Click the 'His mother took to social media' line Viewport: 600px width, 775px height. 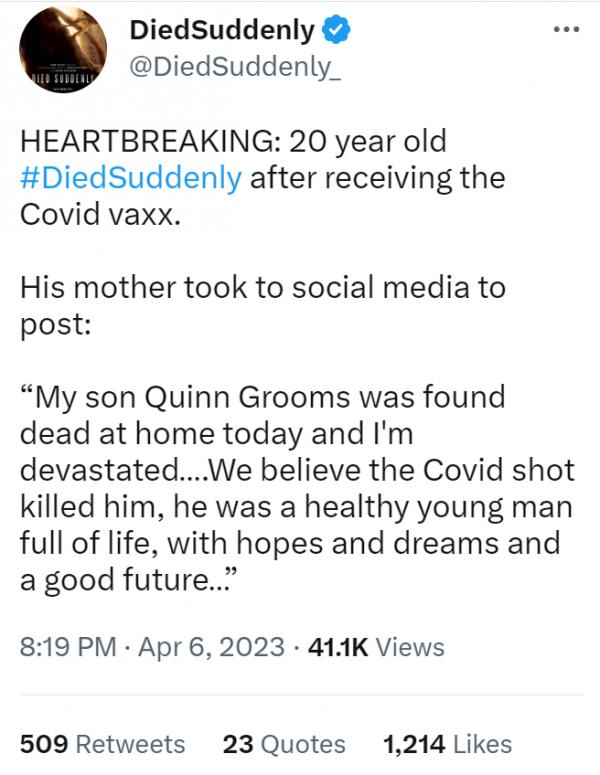[x=263, y=288]
